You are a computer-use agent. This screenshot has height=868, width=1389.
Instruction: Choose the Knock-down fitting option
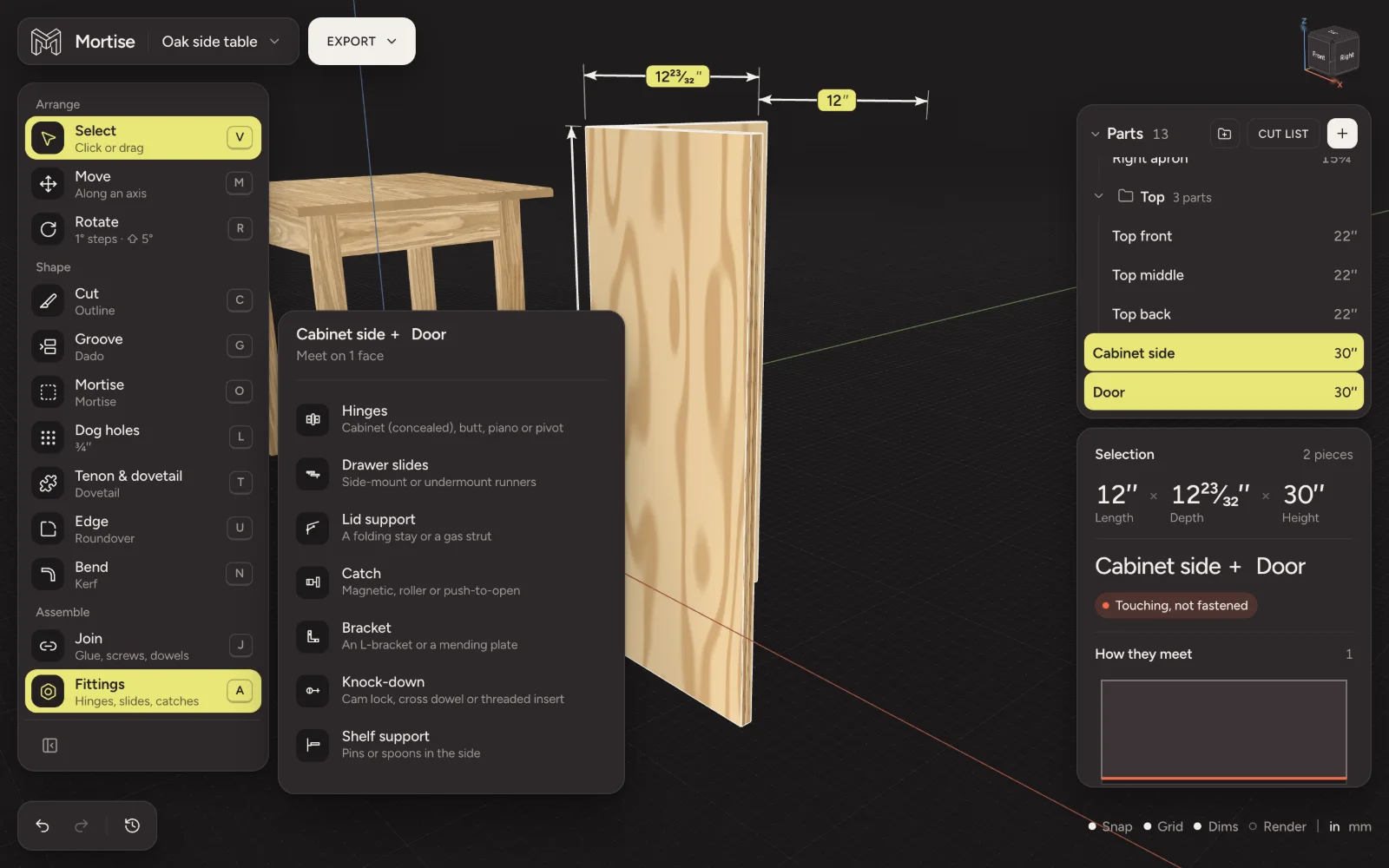[x=451, y=690]
